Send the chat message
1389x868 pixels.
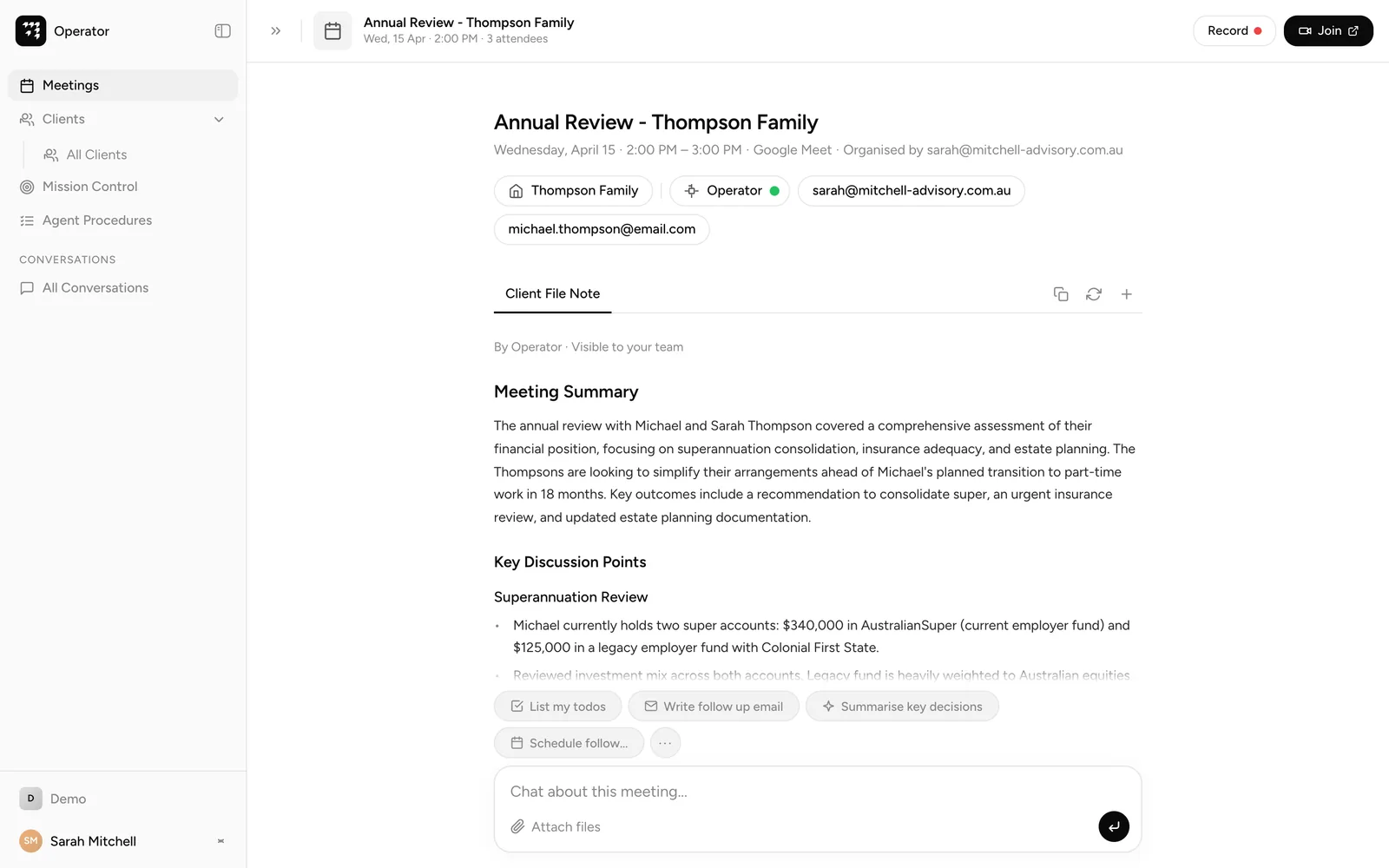coord(1114,826)
